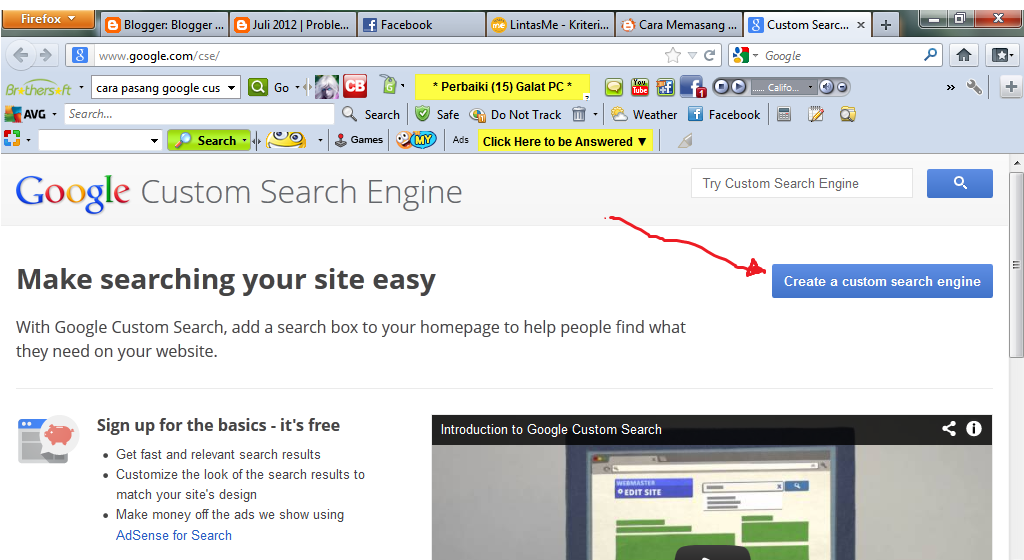Click the AVG Do Not Track button

(x=515, y=114)
